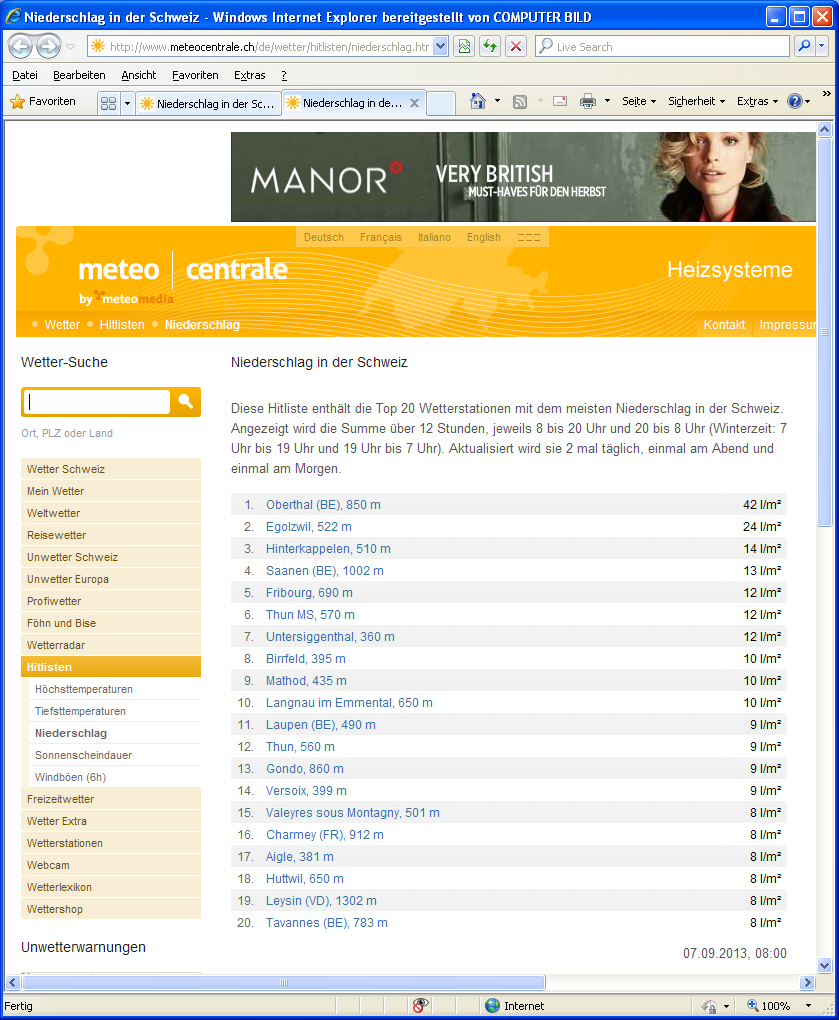The height and width of the screenshot is (1020, 839).
Task: Open the Seite command bar menu
Action: coord(639,101)
